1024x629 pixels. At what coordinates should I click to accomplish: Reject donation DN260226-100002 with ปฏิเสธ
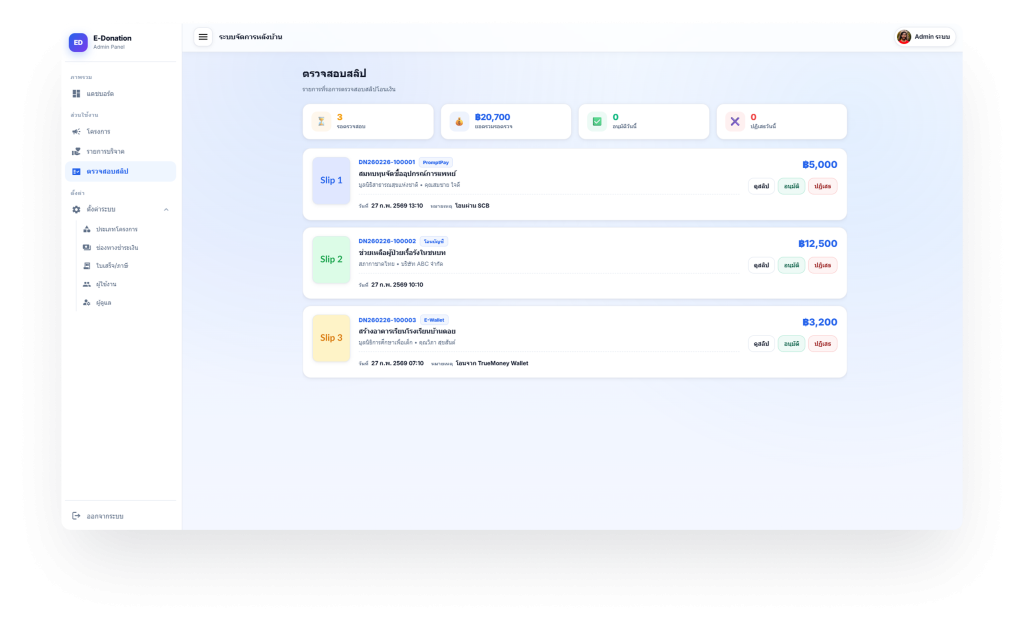(823, 265)
